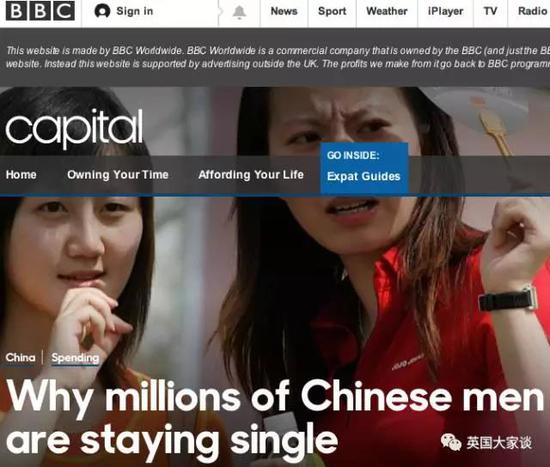Click the China tag link
The width and height of the screenshot is (550, 467).
20,358
